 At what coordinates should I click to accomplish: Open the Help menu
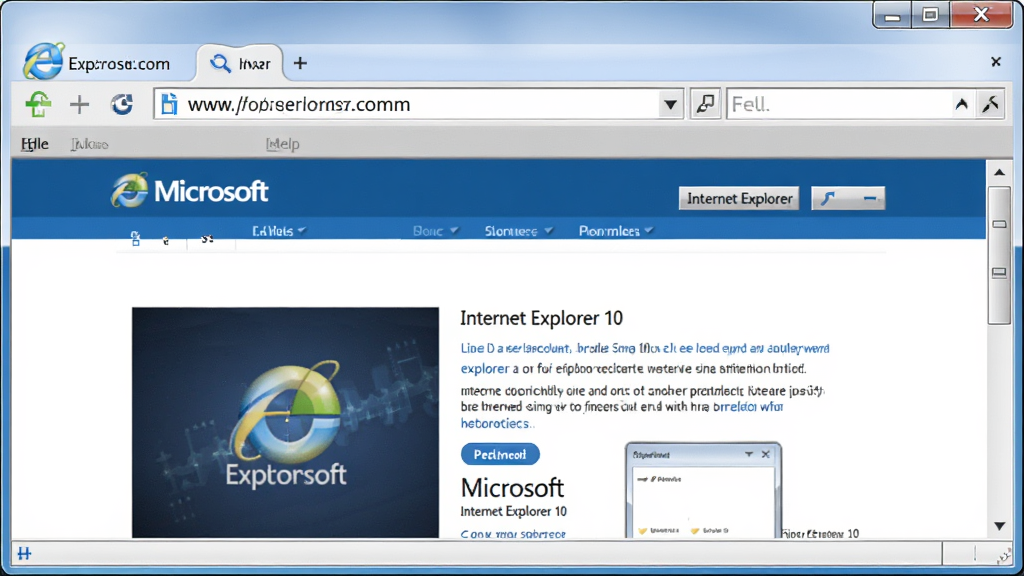283,144
